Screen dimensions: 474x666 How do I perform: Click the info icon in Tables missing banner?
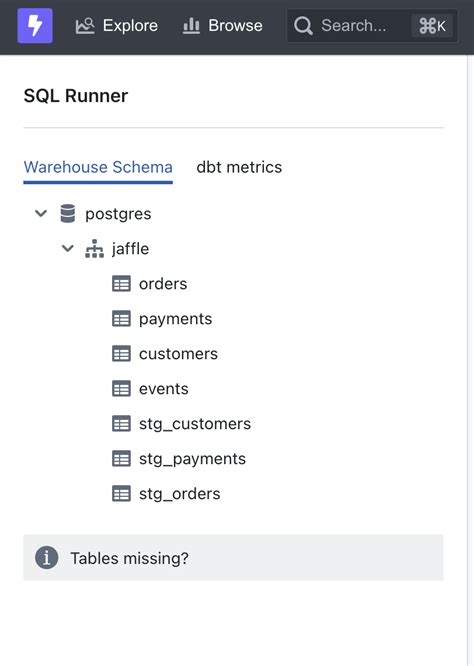46,557
